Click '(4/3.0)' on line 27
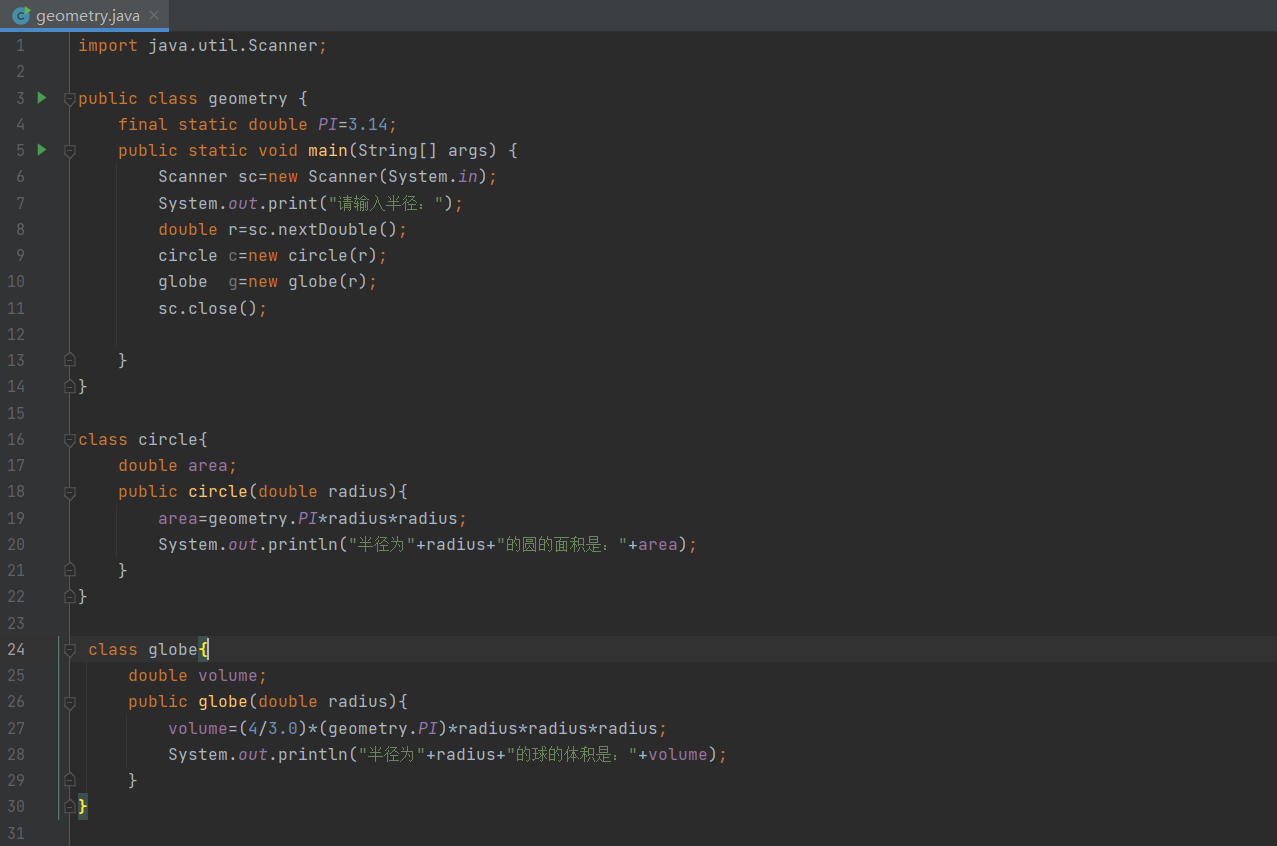The image size is (1277, 846). [273, 728]
